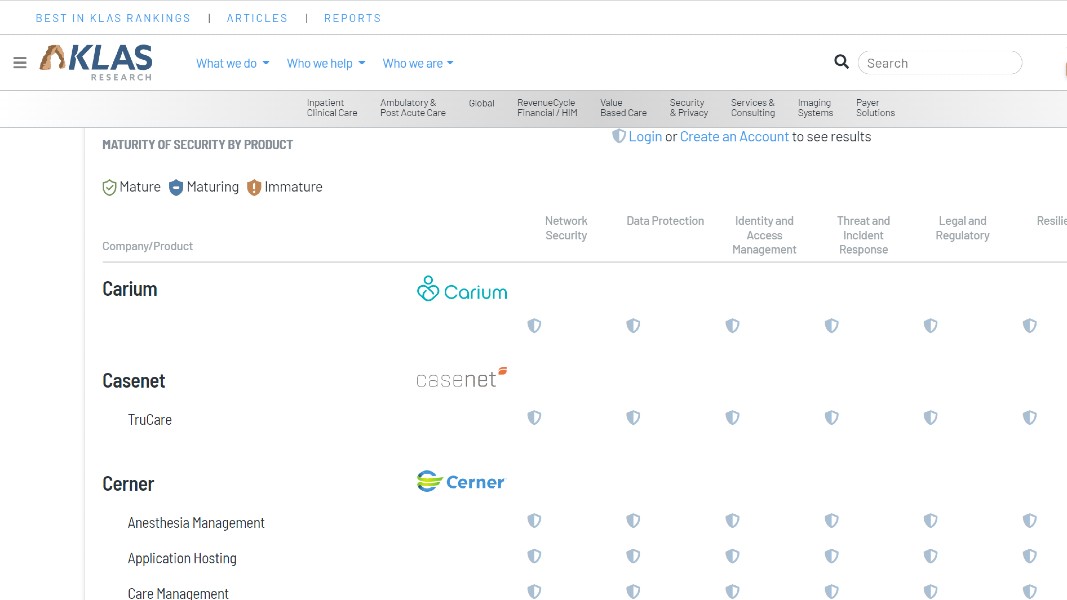1067x600 pixels.
Task: Click the Create an Account link
Action: (734, 137)
